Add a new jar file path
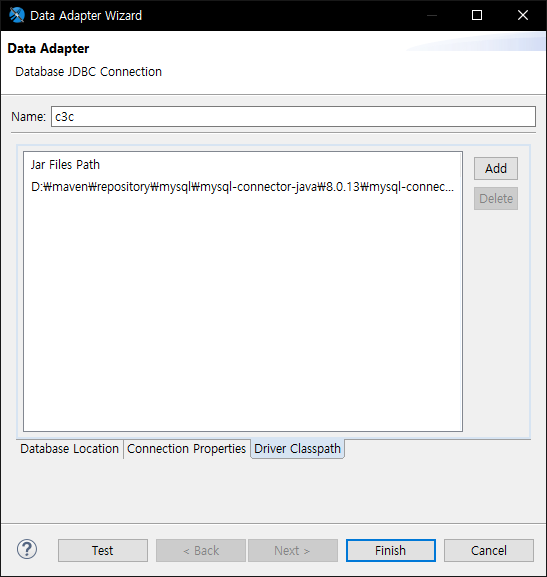The height and width of the screenshot is (577, 547). tap(495, 169)
